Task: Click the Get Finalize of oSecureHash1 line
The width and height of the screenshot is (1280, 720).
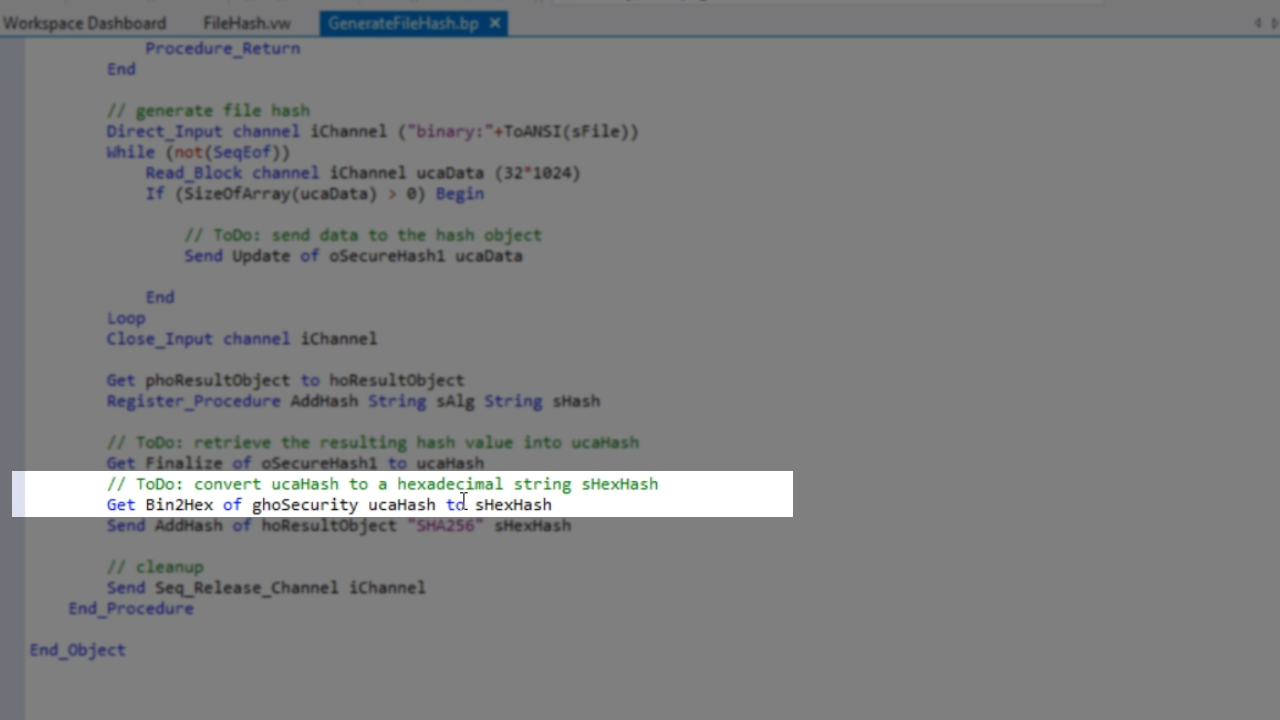Action: pyautogui.click(x=295, y=463)
